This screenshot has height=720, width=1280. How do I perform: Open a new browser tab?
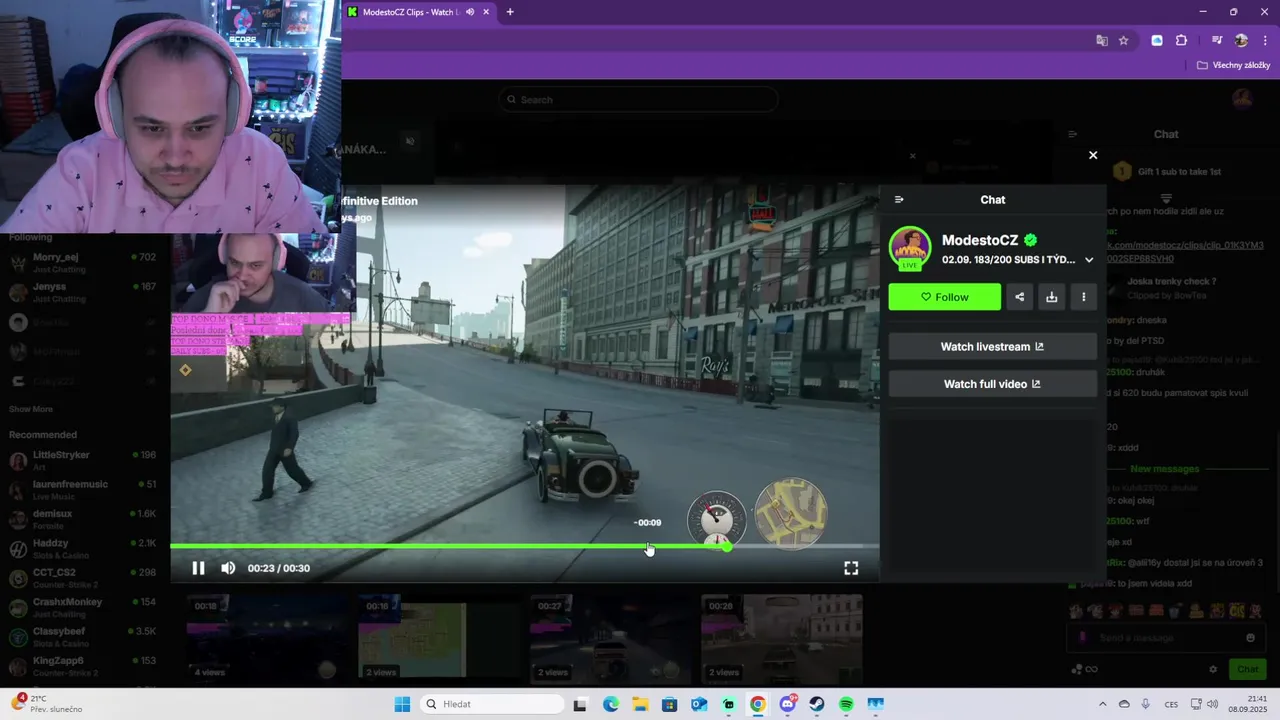click(x=510, y=12)
